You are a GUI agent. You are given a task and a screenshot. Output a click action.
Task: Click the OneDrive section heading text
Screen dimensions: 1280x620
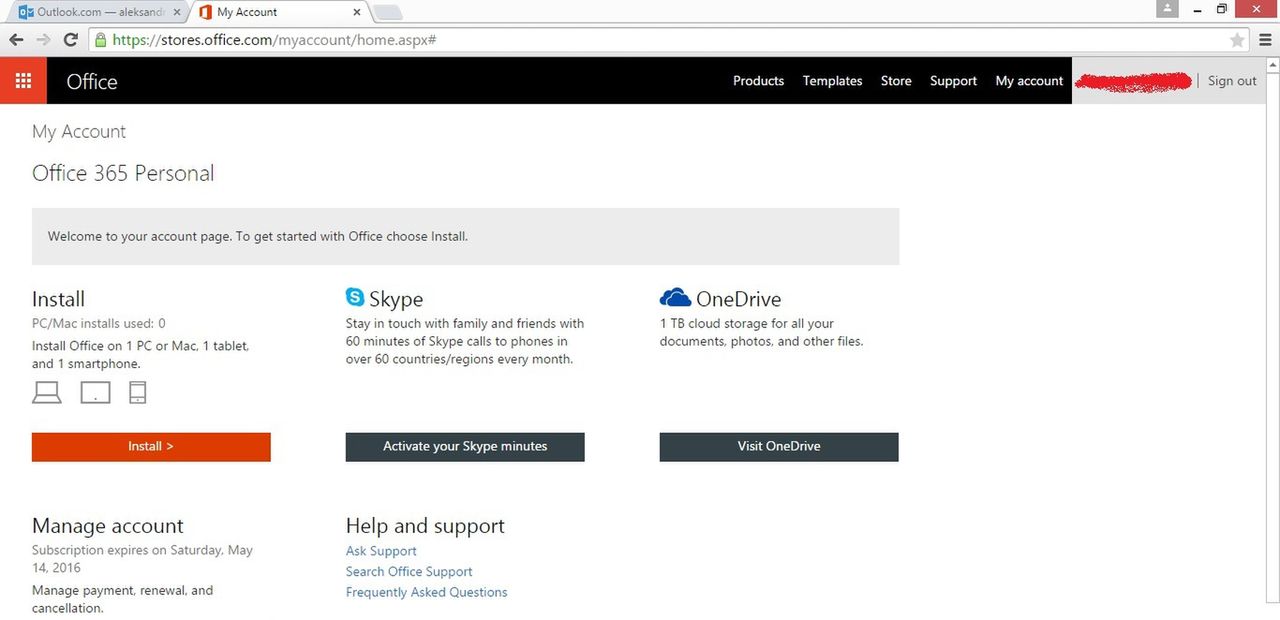[x=739, y=299]
